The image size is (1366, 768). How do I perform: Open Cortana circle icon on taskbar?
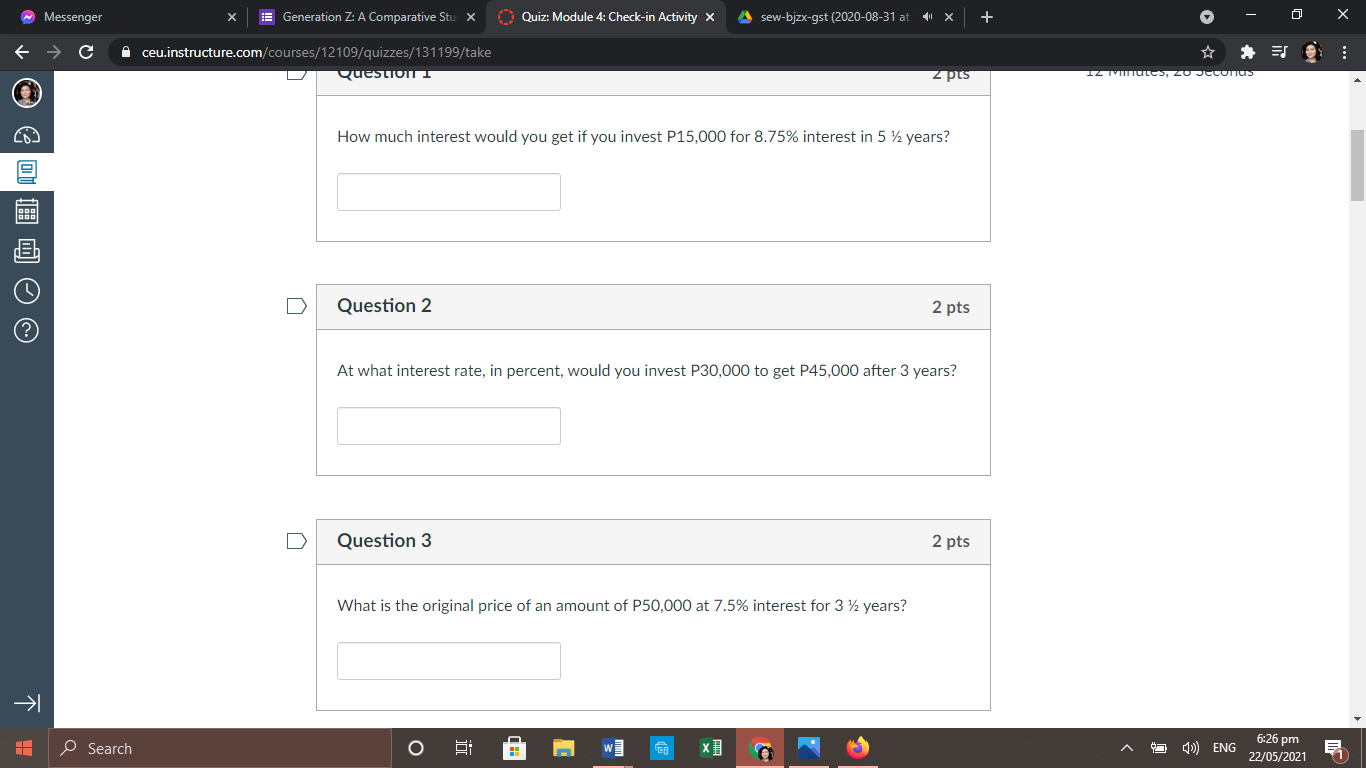point(416,748)
